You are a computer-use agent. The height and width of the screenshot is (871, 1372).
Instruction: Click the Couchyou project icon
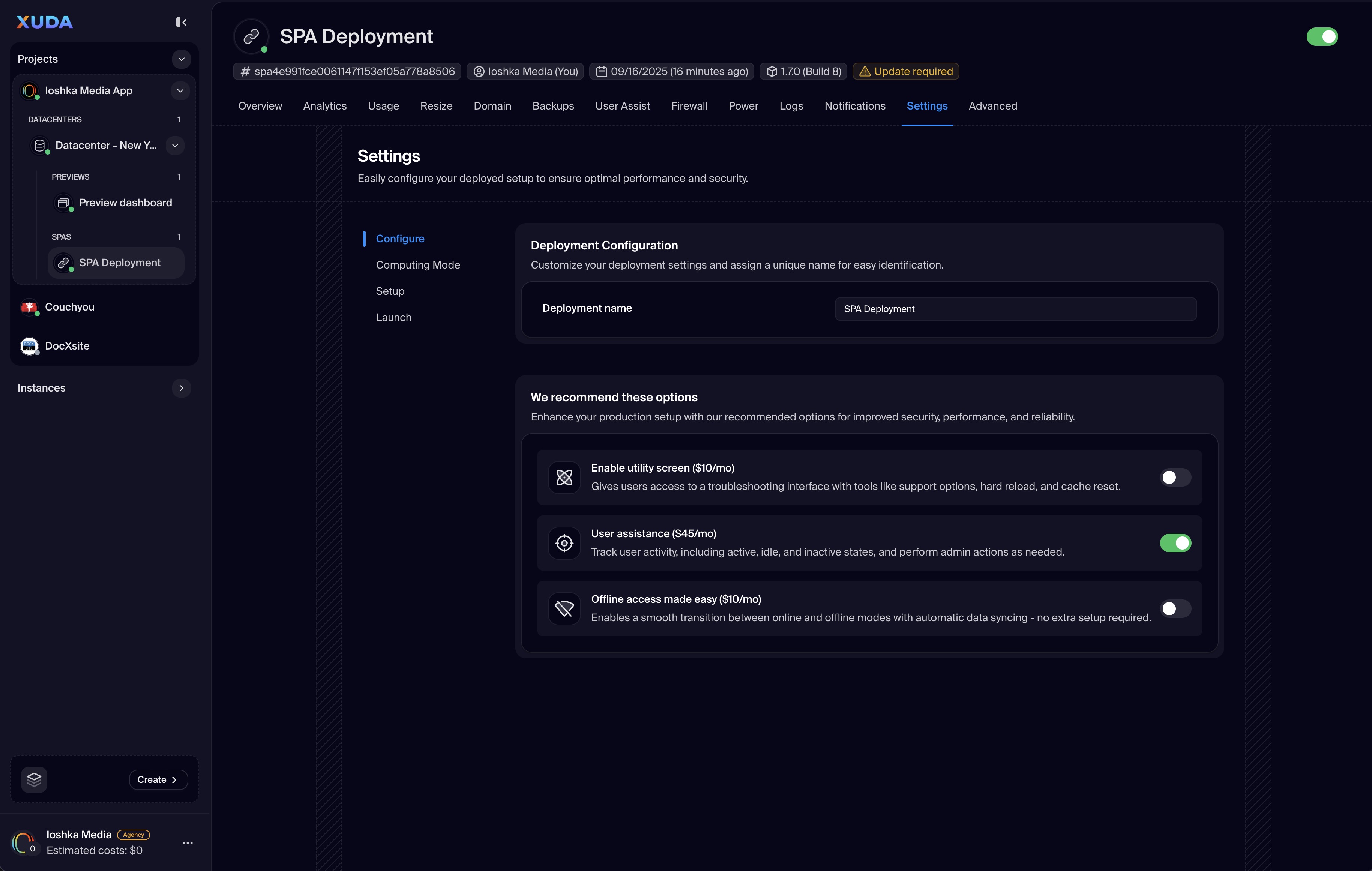point(29,307)
